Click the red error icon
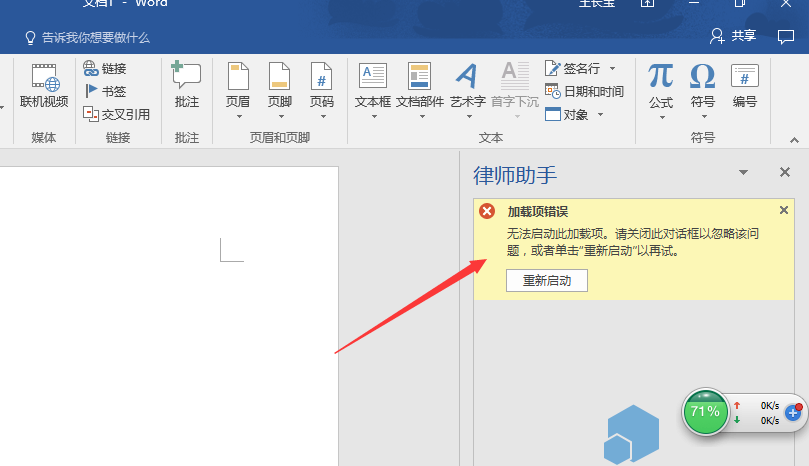The image size is (809, 466). [487, 211]
